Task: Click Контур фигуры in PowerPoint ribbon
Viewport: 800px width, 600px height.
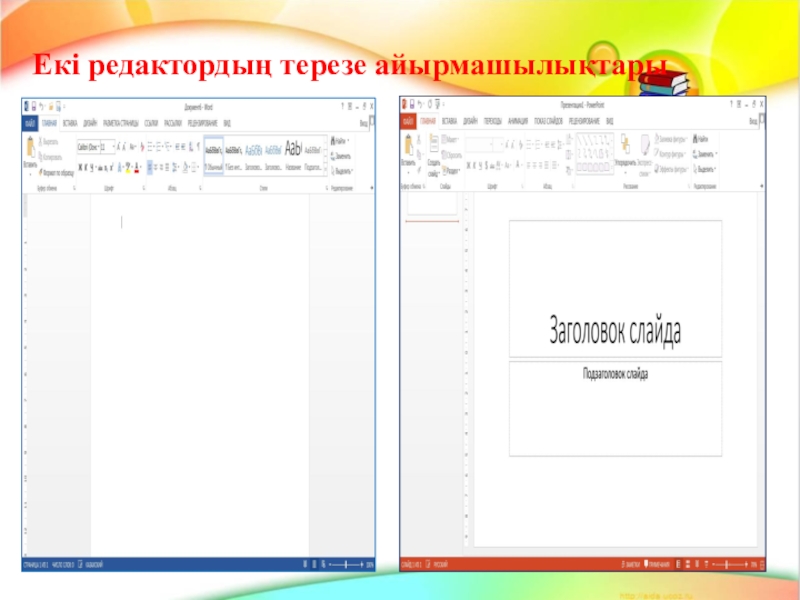Action: tap(670, 154)
